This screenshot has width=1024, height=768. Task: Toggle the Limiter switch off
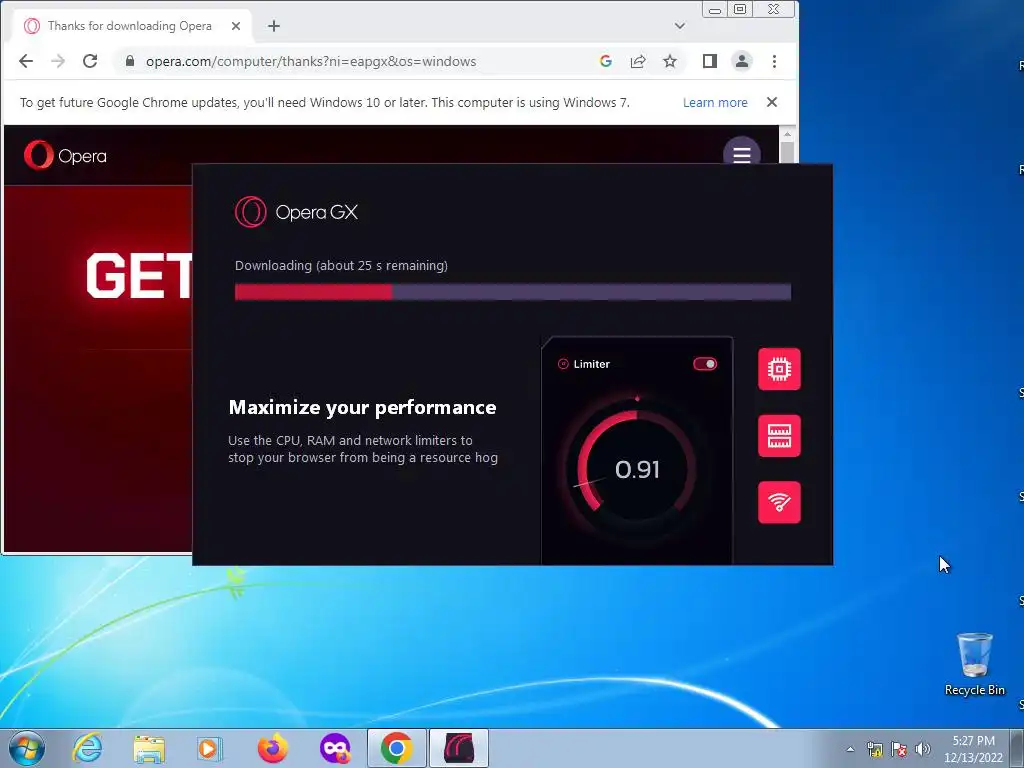(x=705, y=364)
